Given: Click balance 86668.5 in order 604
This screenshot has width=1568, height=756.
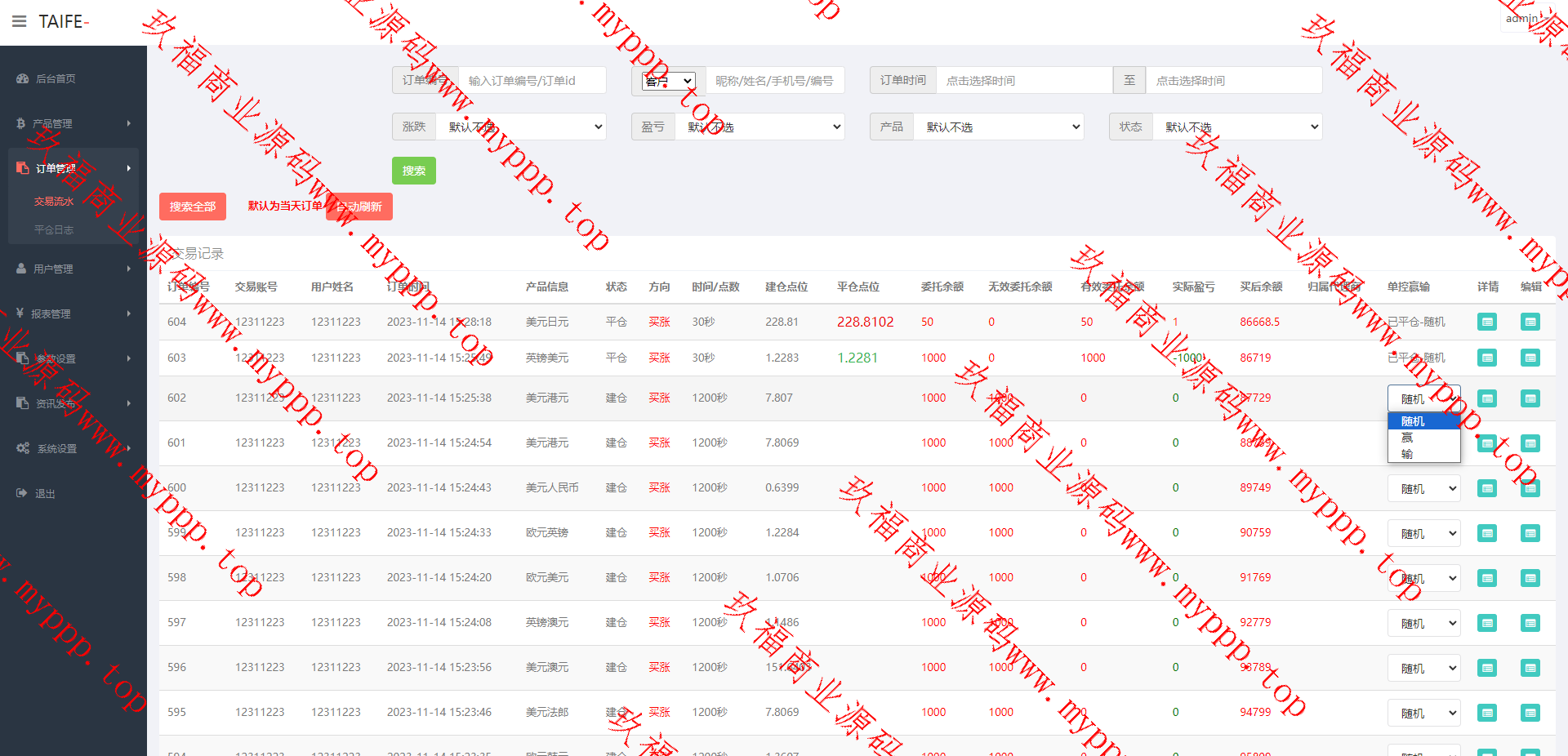Looking at the screenshot, I should (1260, 322).
